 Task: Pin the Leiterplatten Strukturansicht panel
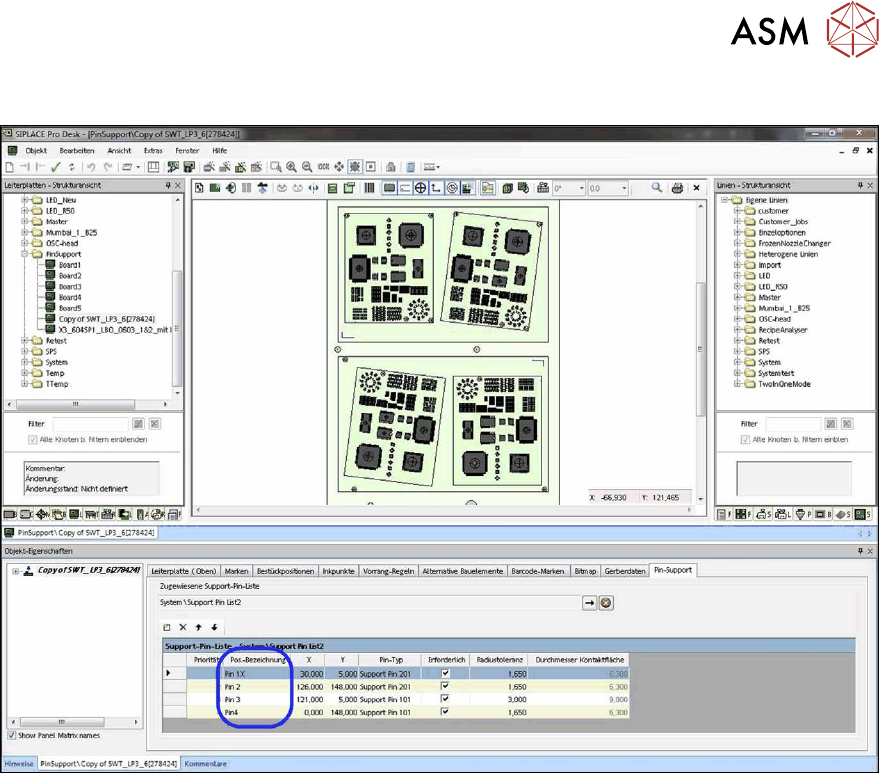168,185
